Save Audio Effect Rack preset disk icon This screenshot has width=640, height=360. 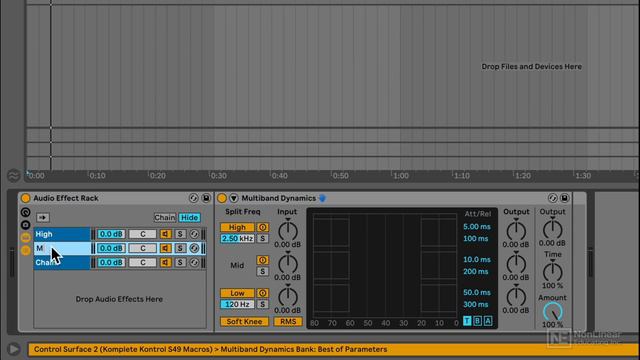click(206, 198)
